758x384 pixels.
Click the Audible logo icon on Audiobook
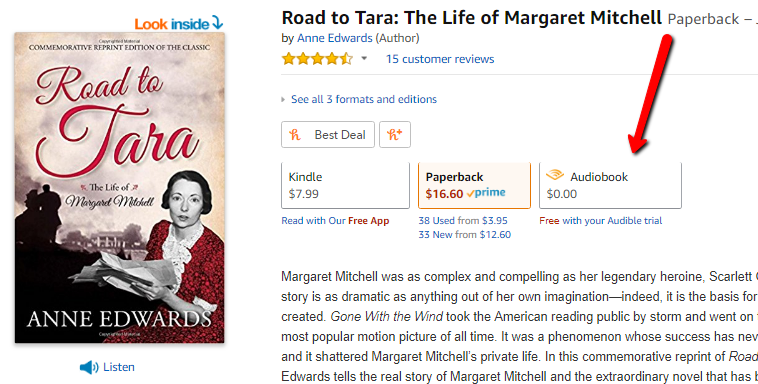click(555, 175)
